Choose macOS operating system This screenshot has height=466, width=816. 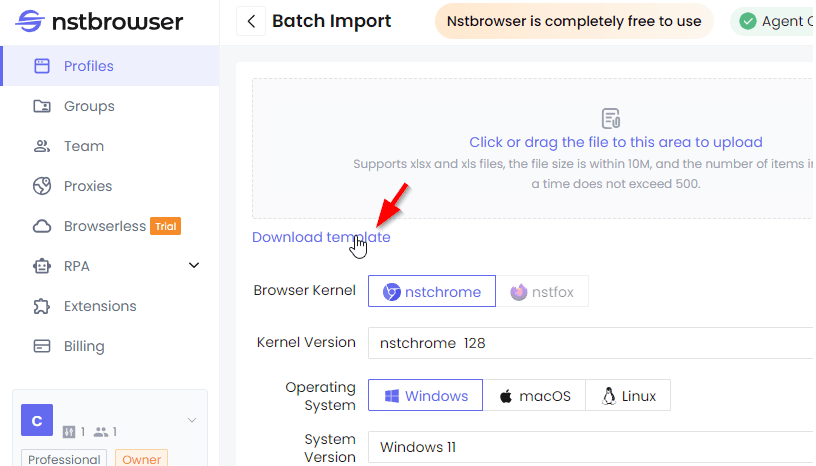(534, 395)
